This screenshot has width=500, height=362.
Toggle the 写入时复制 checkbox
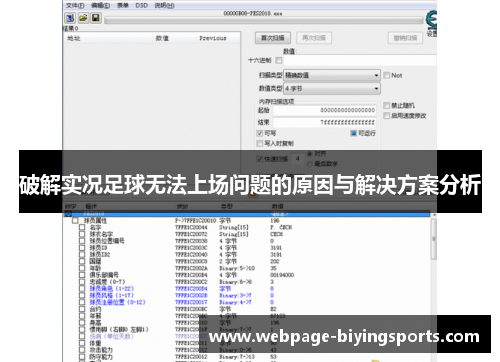[x=260, y=143]
